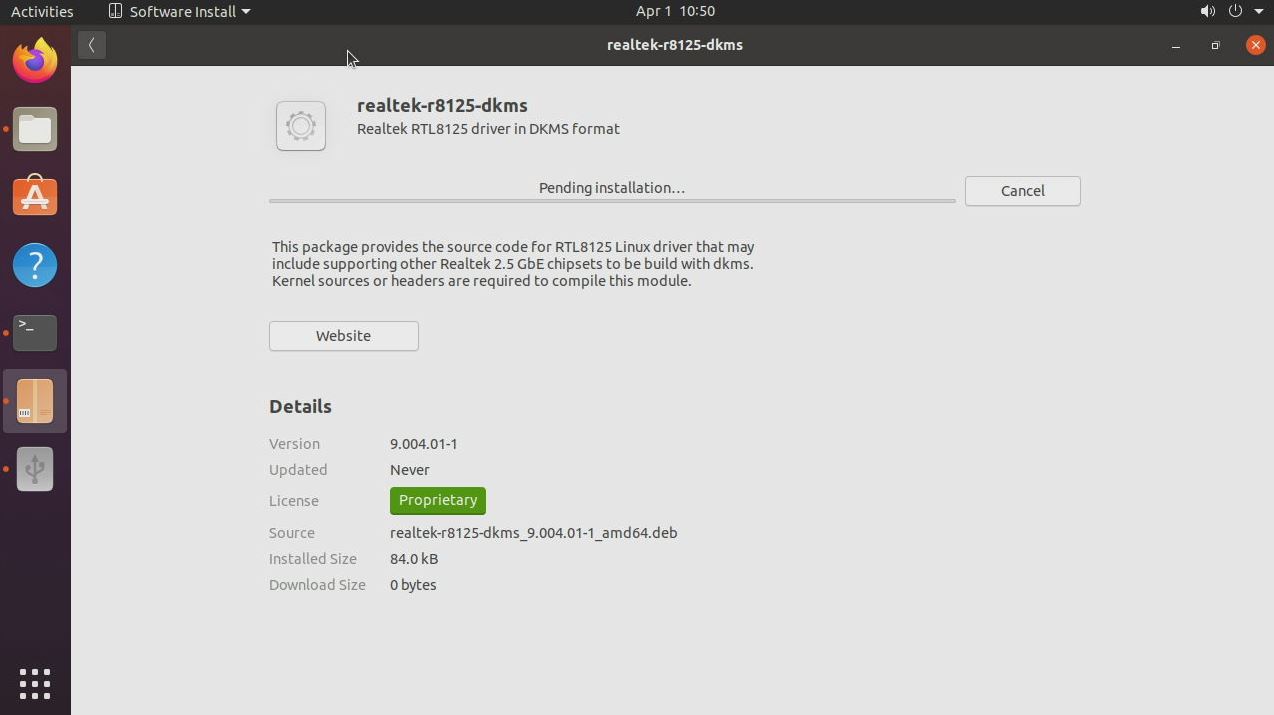Click the Proprietary license badge

[438, 500]
